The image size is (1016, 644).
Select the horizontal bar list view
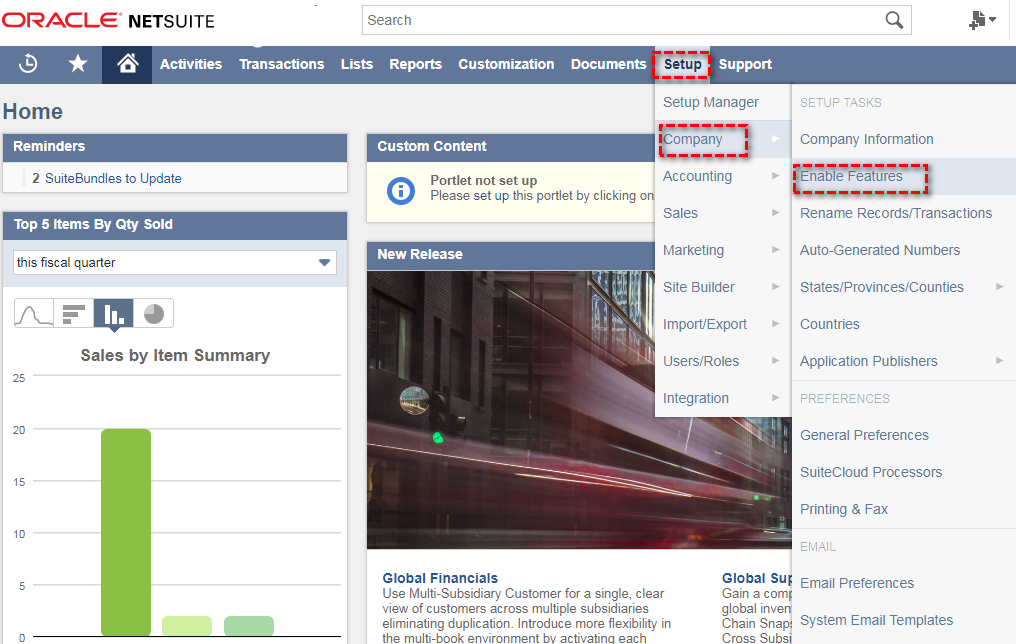tap(73, 312)
